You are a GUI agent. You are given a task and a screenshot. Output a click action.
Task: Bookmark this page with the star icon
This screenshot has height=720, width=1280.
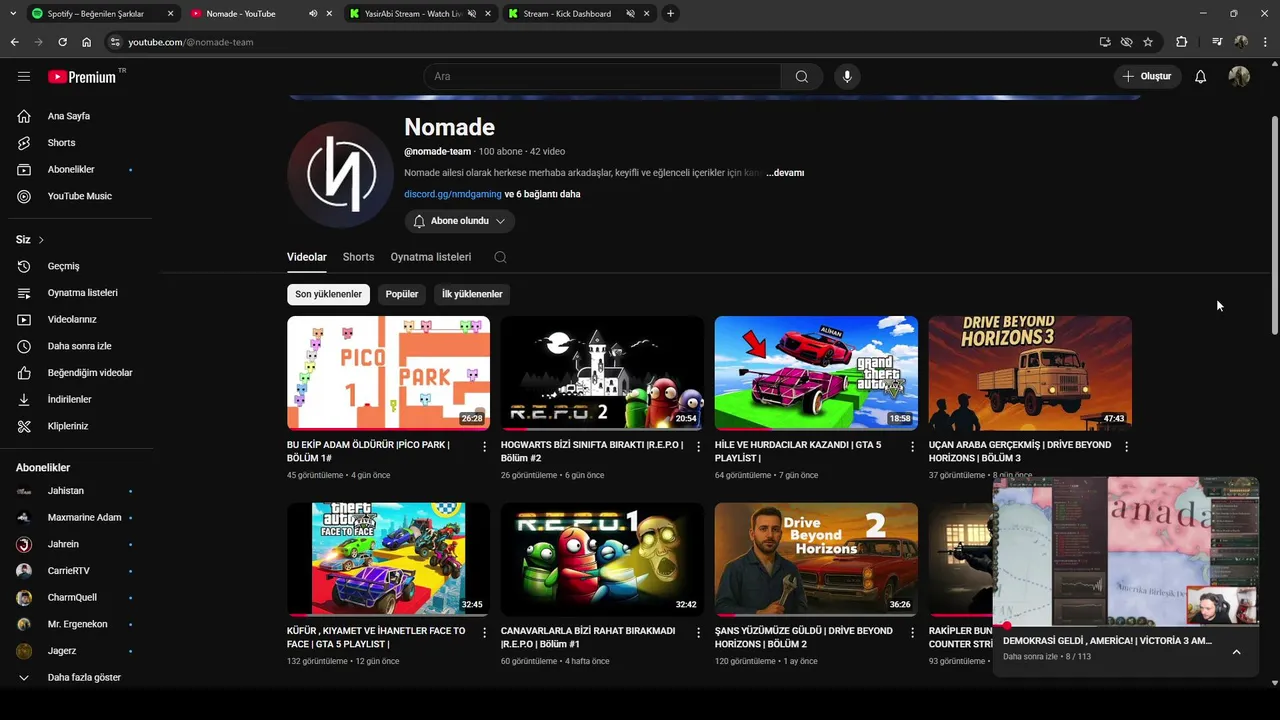(1148, 42)
